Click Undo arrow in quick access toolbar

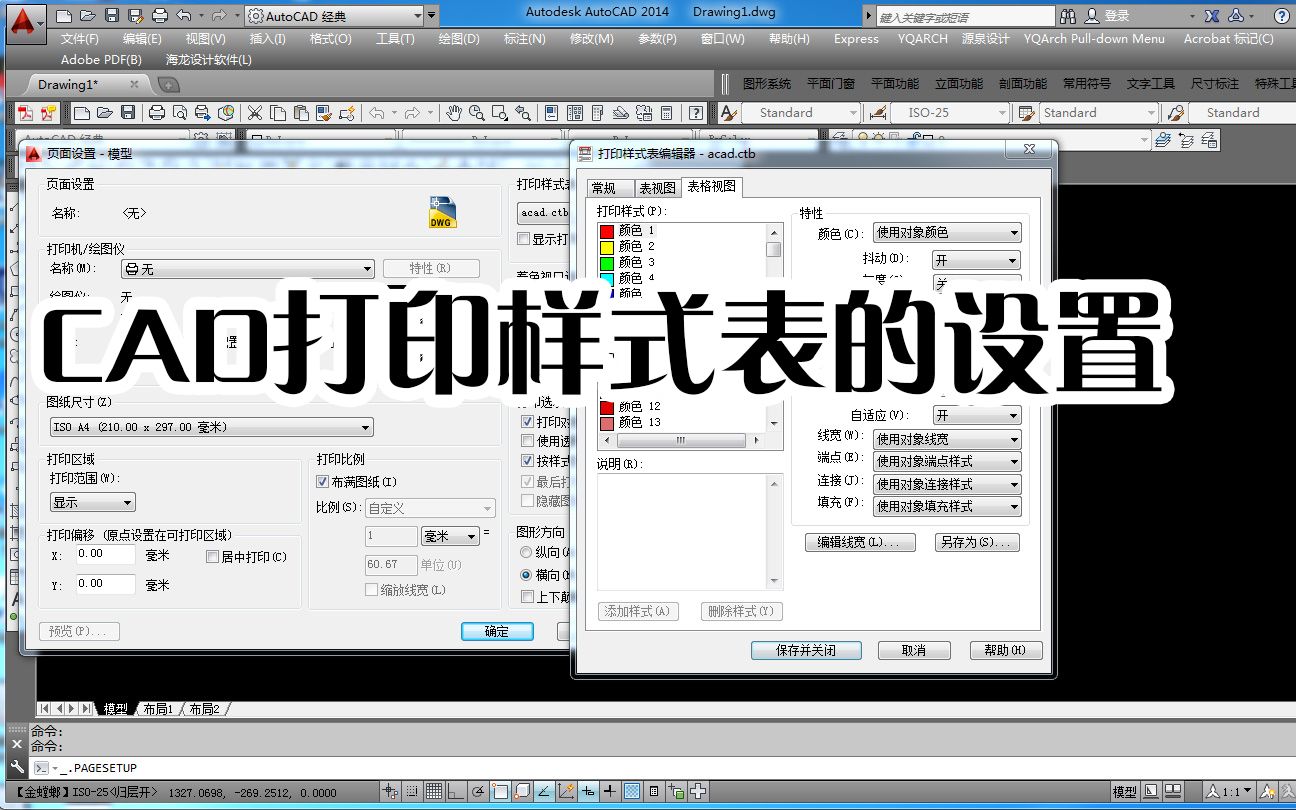tap(183, 16)
